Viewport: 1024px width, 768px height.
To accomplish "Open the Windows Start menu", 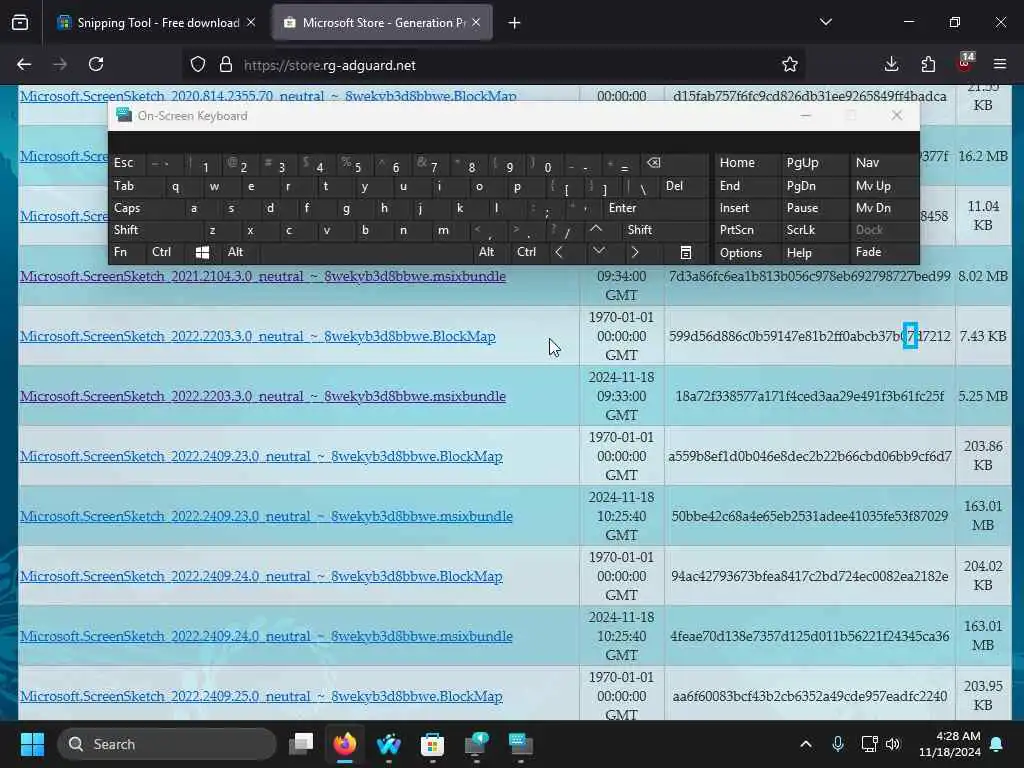I will 32,744.
